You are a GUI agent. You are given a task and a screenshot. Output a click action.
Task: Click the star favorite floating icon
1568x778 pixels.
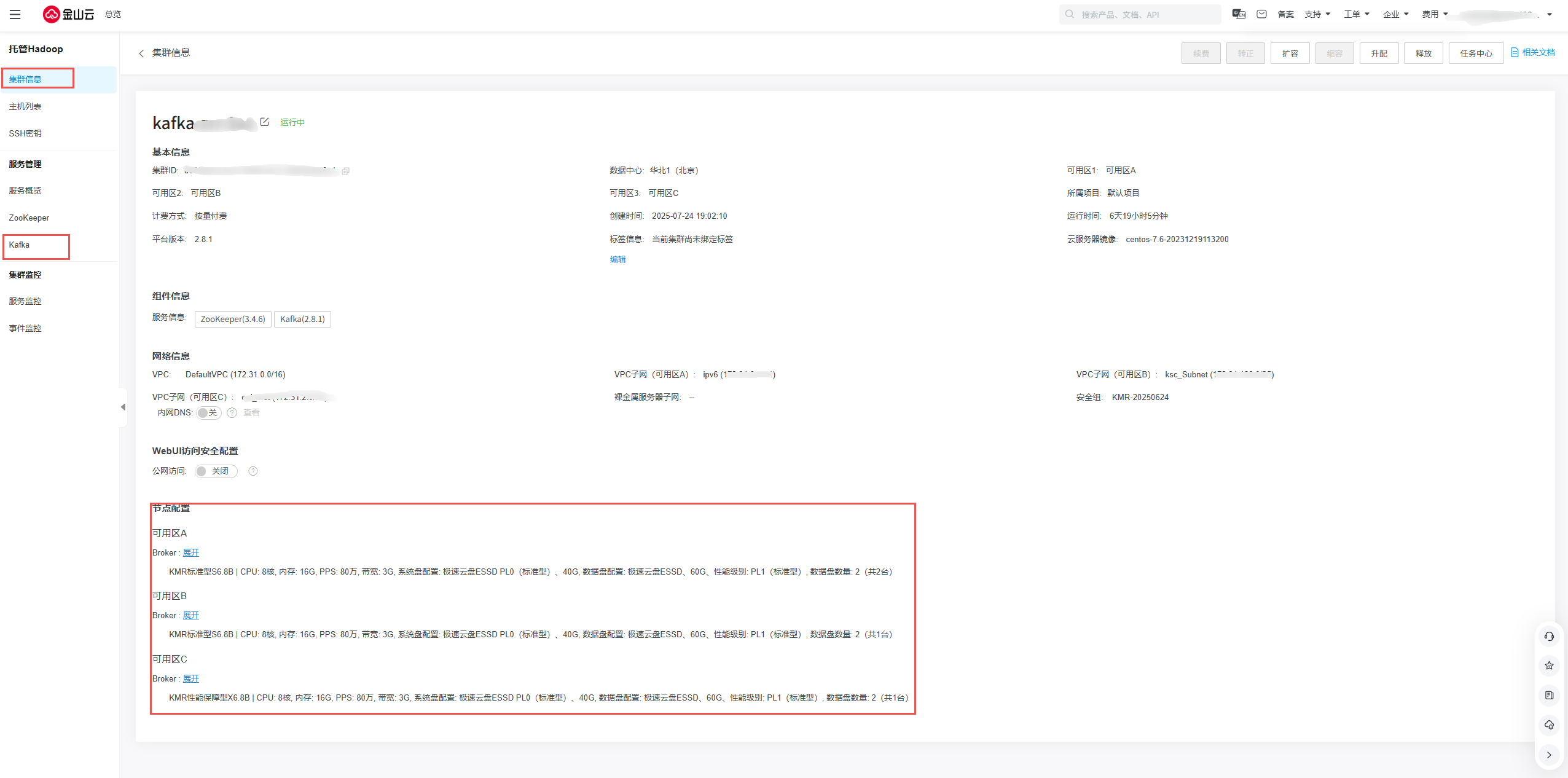[1549, 666]
